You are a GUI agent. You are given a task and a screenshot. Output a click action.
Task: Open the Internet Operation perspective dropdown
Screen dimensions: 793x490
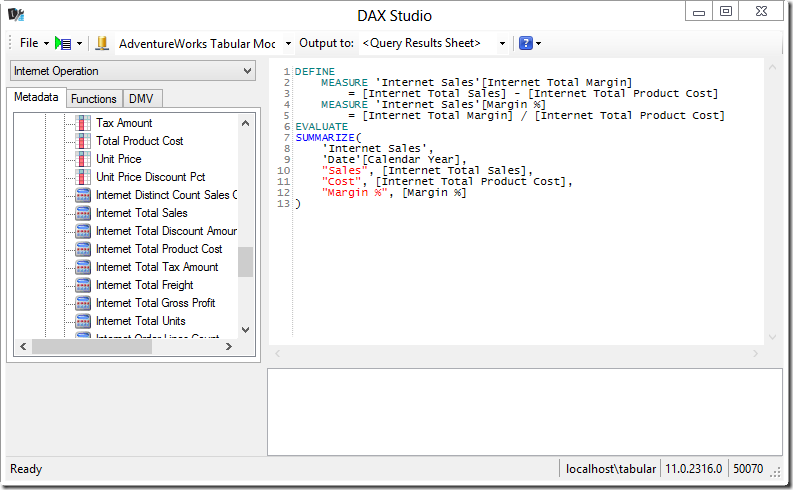(x=133, y=71)
